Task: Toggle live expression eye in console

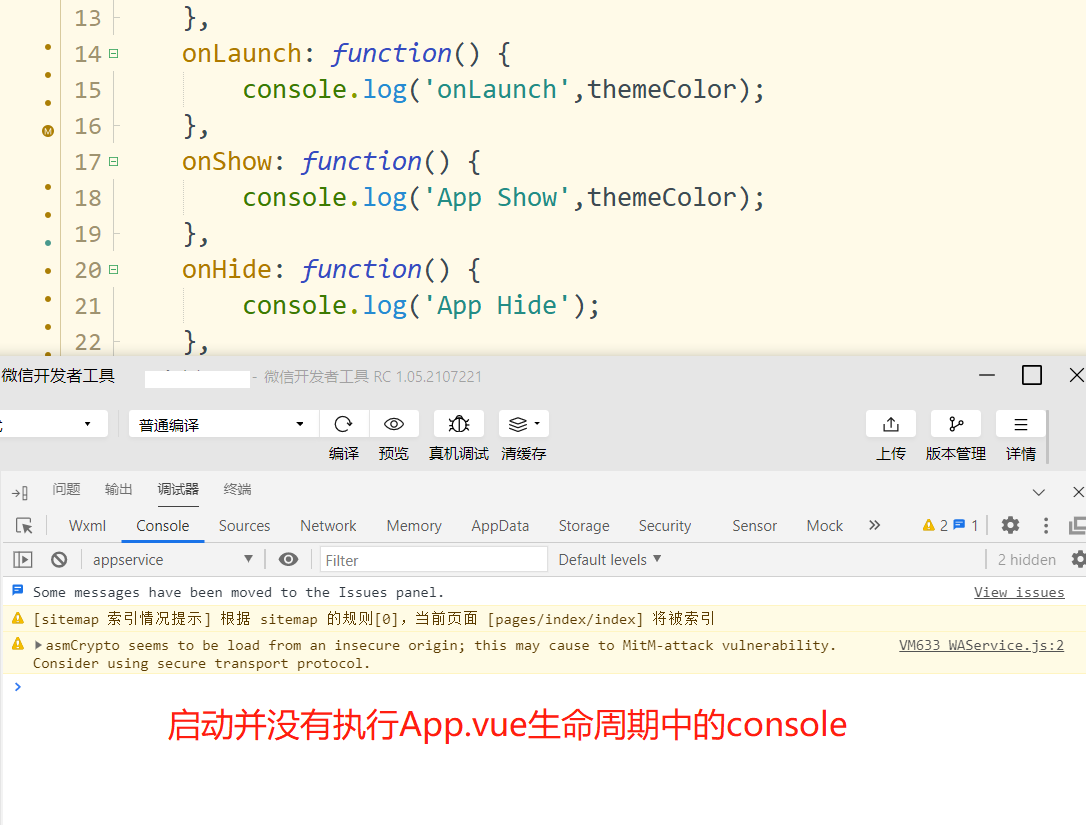Action: 288,560
